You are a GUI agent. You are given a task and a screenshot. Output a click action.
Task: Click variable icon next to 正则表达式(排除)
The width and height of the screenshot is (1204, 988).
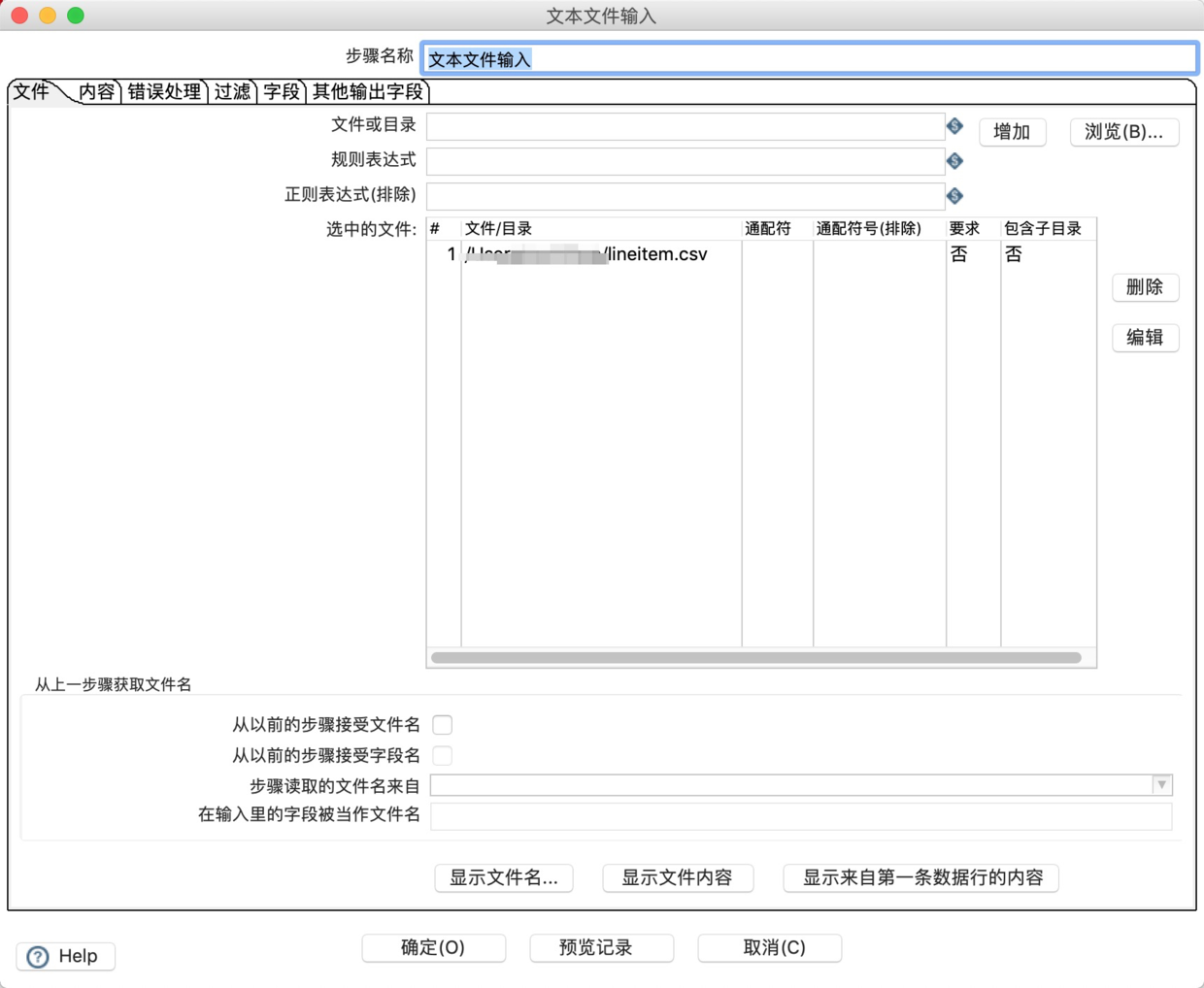[x=954, y=195]
